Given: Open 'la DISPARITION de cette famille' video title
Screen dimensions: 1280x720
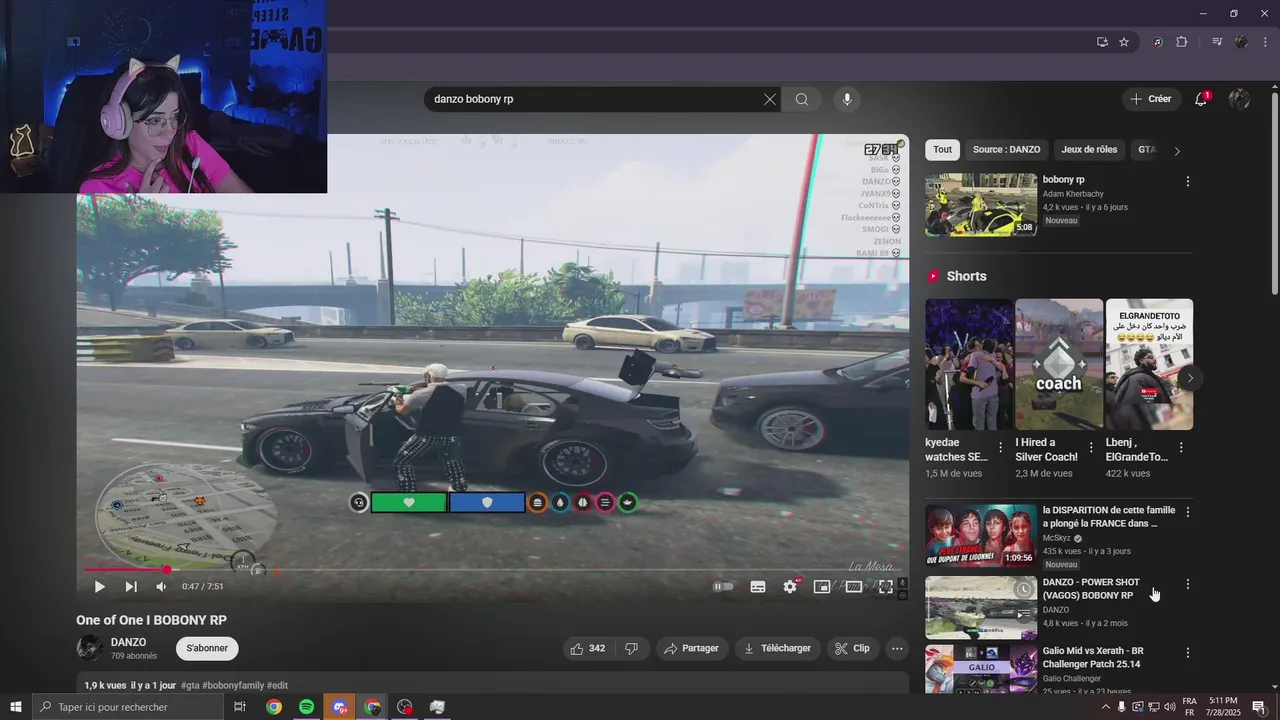Looking at the screenshot, I should coord(1109,516).
